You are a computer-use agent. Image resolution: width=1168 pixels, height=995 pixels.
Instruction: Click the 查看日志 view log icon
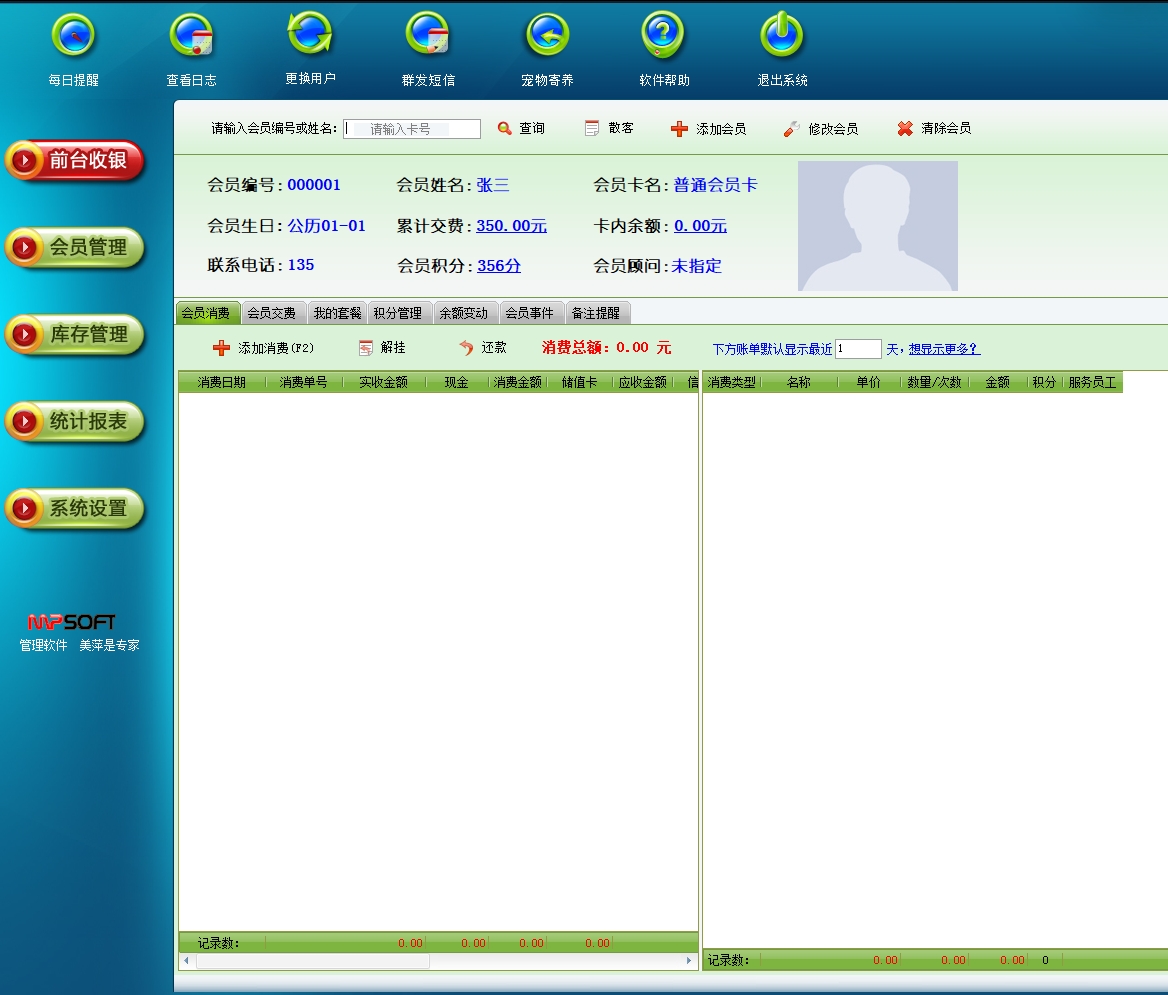191,37
